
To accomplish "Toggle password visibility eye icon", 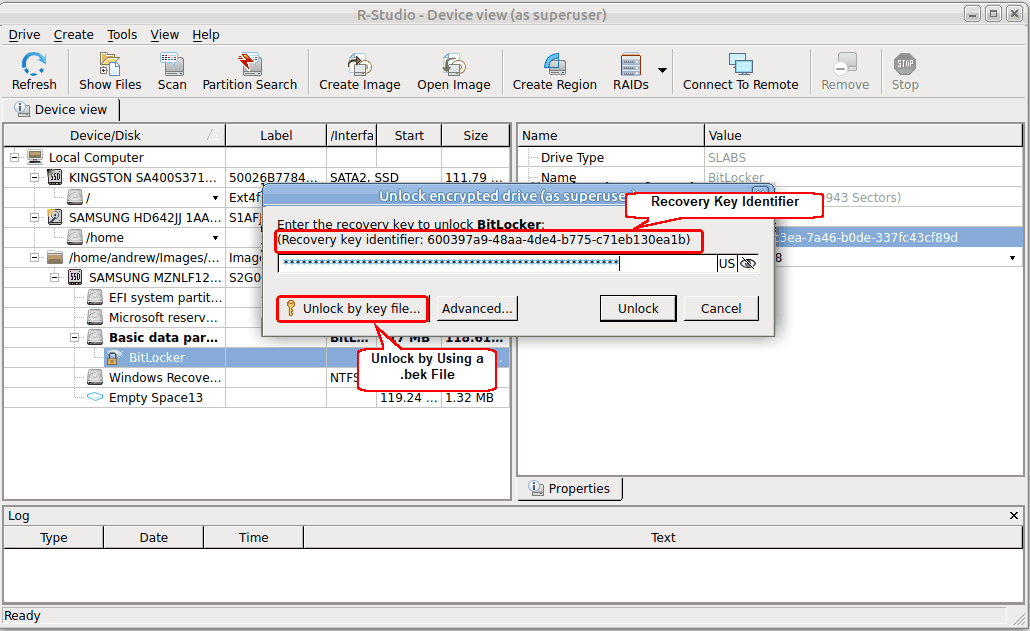I will tap(748, 264).
